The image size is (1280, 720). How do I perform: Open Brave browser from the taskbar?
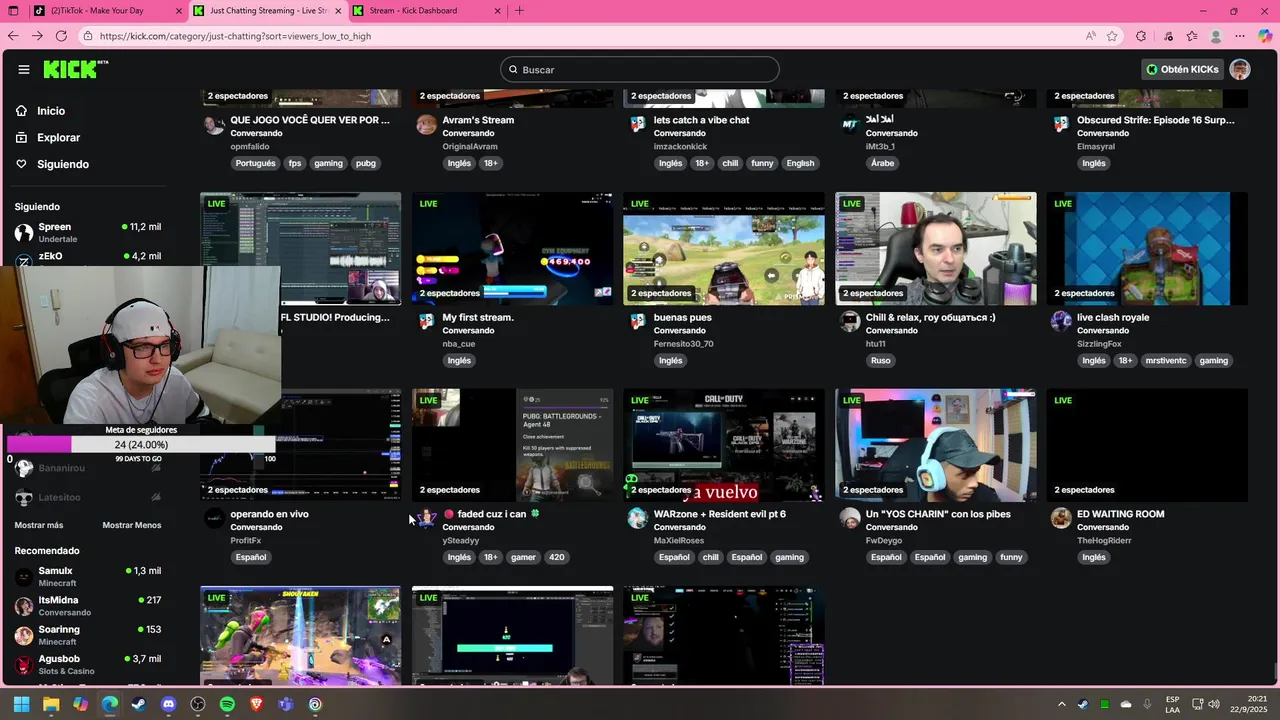(257, 704)
